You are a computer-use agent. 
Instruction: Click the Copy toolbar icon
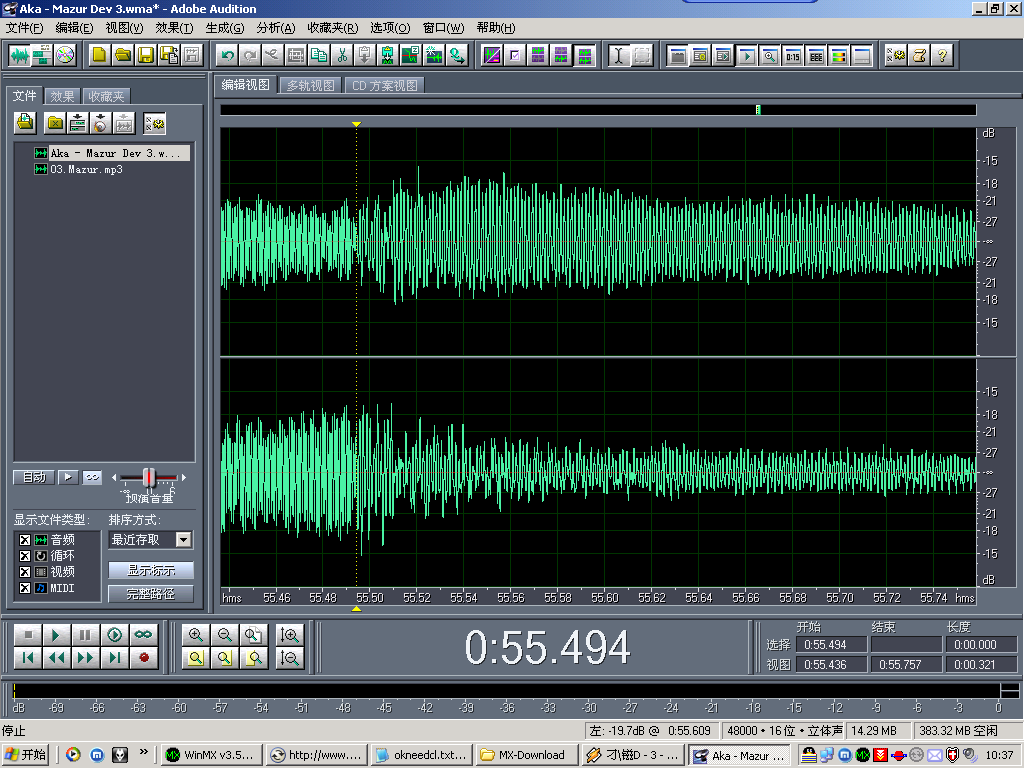coord(319,56)
